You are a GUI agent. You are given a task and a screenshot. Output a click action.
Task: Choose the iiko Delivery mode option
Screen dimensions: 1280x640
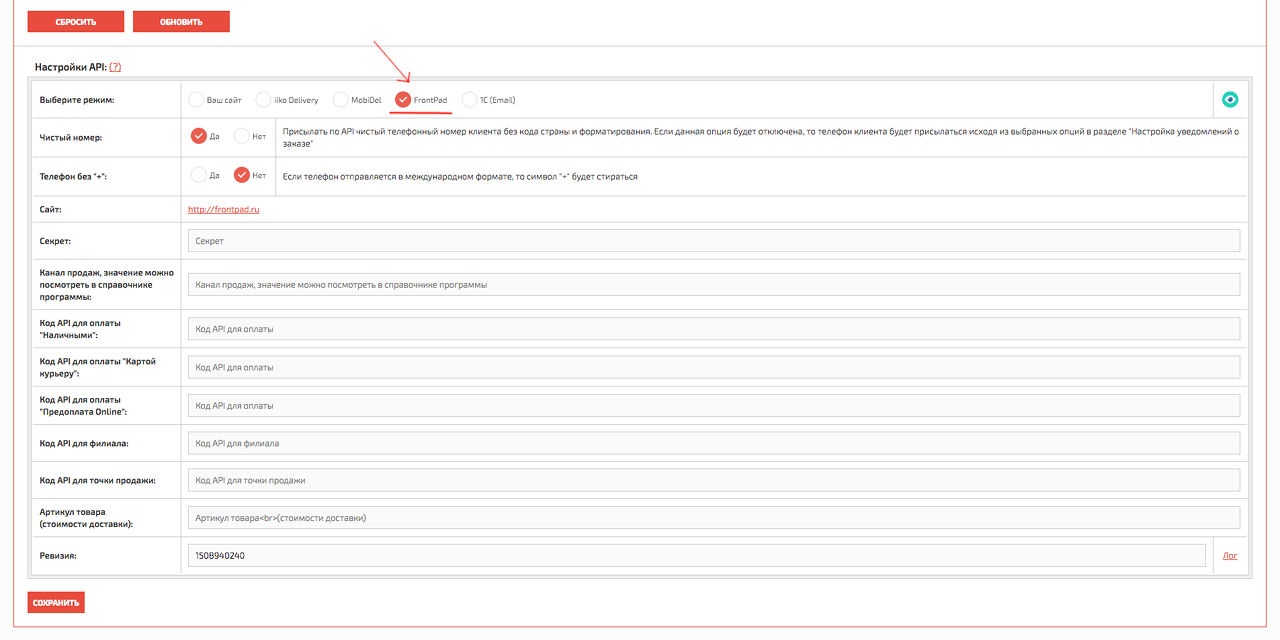pyautogui.click(x=264, y=100)
